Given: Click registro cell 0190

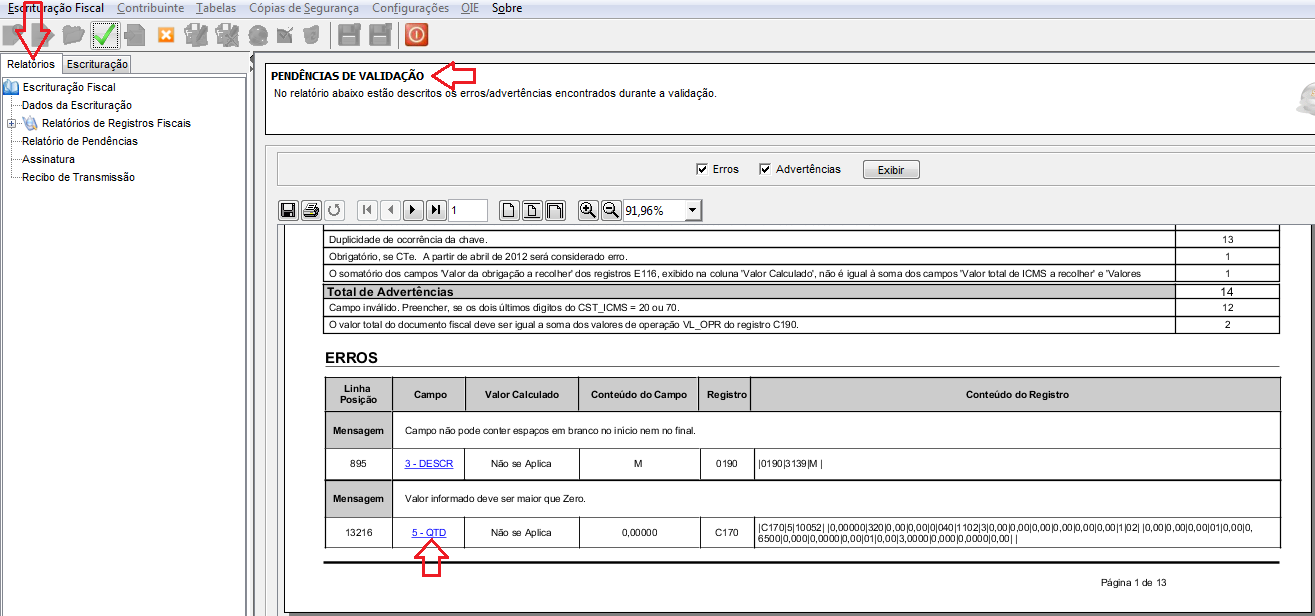Looking at the screenshot, I should (x=725, y=464).
